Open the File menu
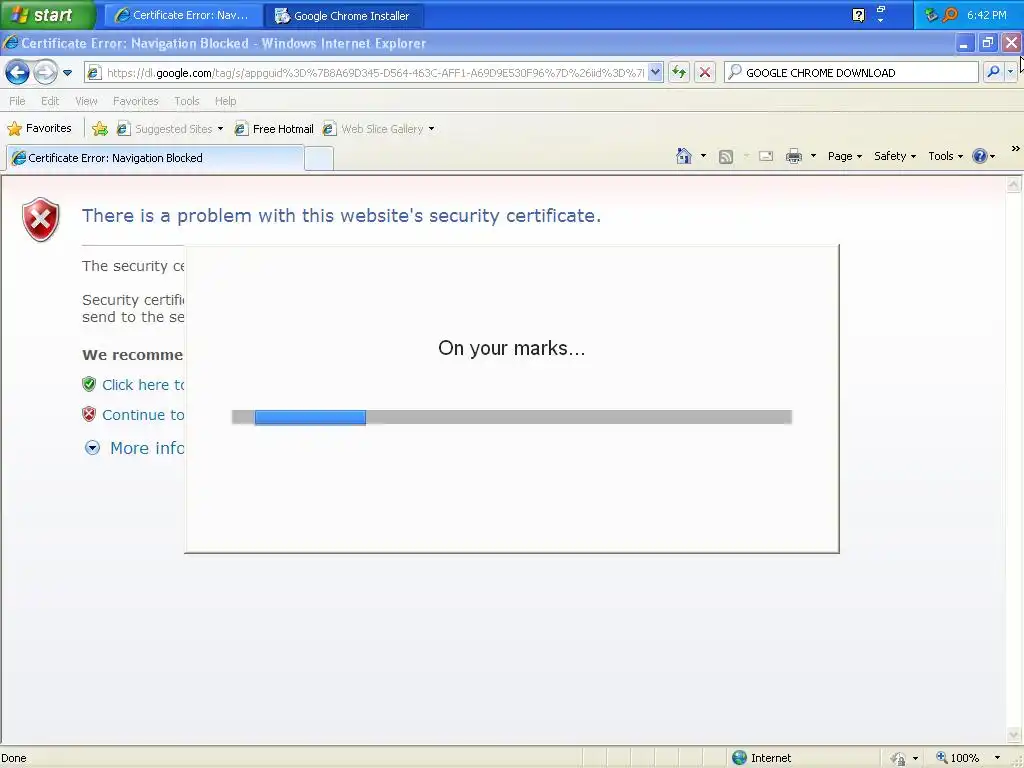Image resolution: width=1024 pixels, height=768 pixels. [17, 101]
